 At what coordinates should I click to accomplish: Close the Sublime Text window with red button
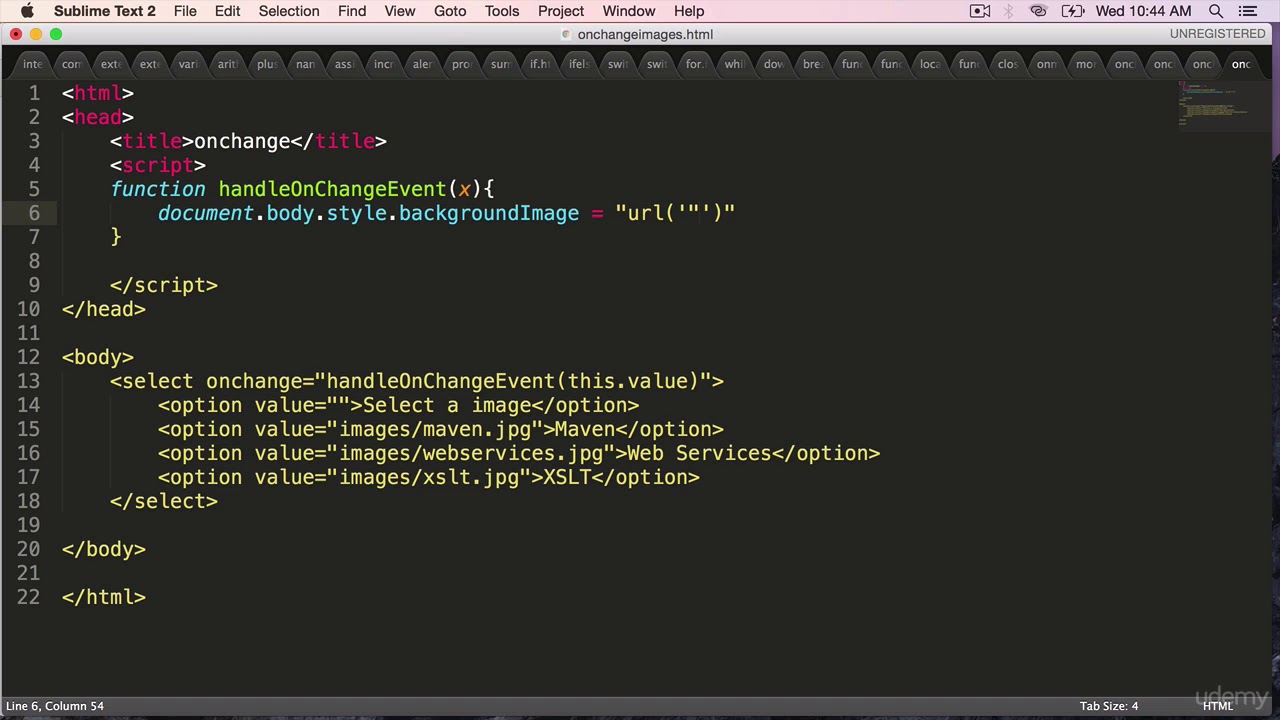pos(16,34)
